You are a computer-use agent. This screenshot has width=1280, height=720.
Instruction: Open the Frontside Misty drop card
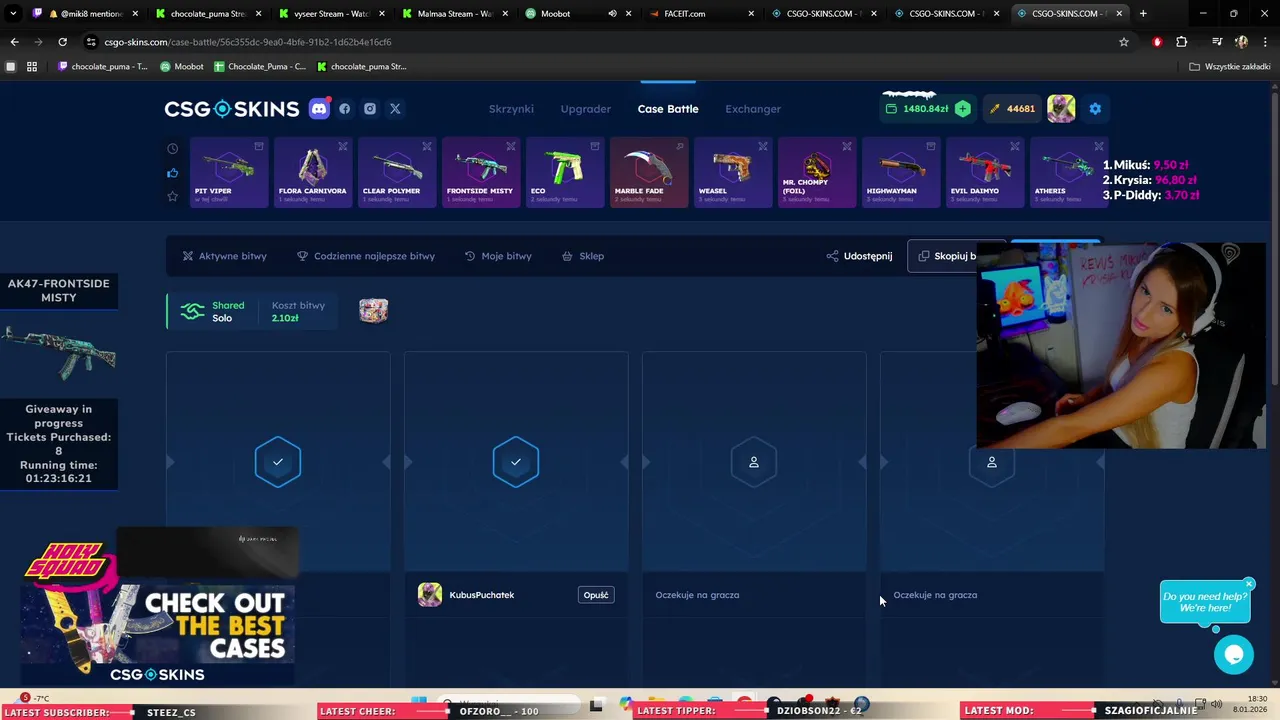tap(481, 173)
